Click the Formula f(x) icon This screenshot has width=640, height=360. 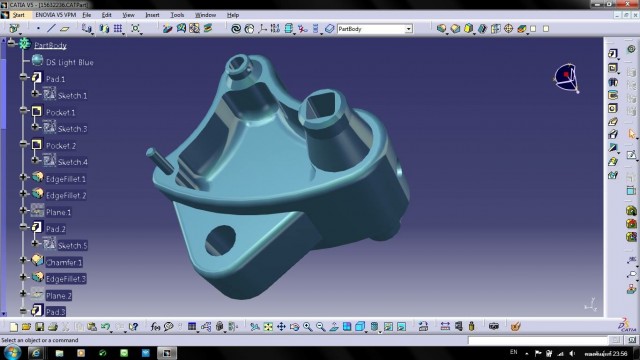155,327
